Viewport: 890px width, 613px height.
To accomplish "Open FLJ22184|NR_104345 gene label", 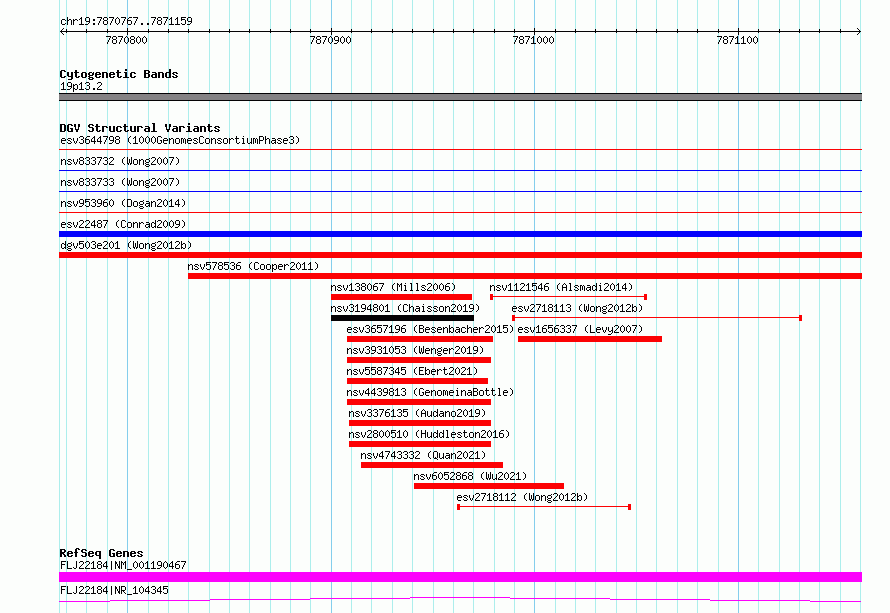I will pyautogui.click(x=114, y=590).
